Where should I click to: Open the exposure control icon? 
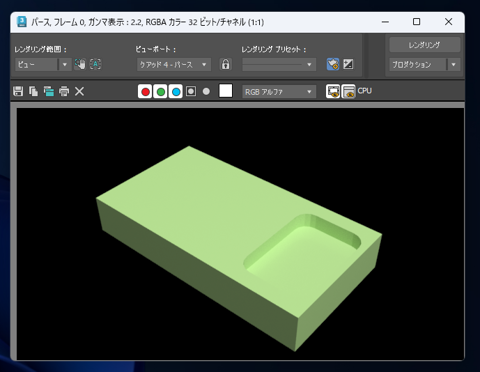click(x=348, y=64)
